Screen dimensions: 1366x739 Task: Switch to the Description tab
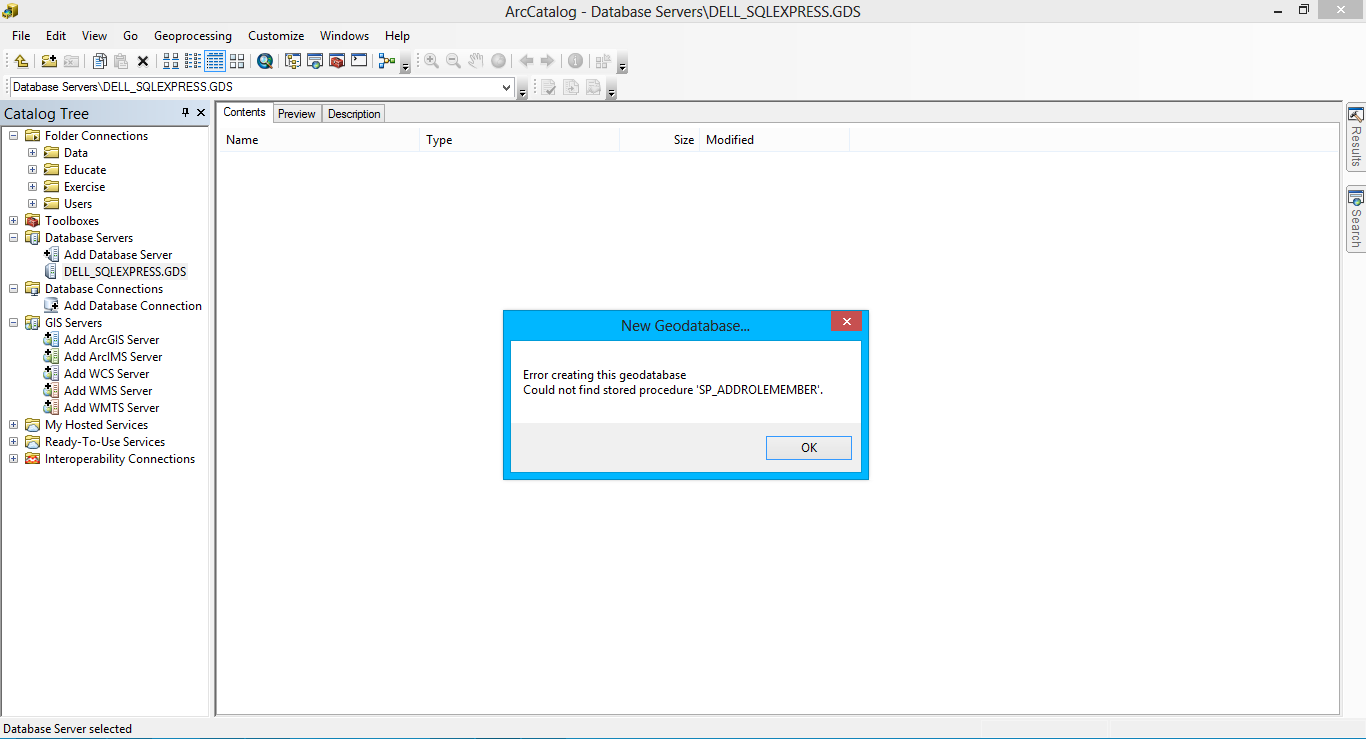click(354, 114)
